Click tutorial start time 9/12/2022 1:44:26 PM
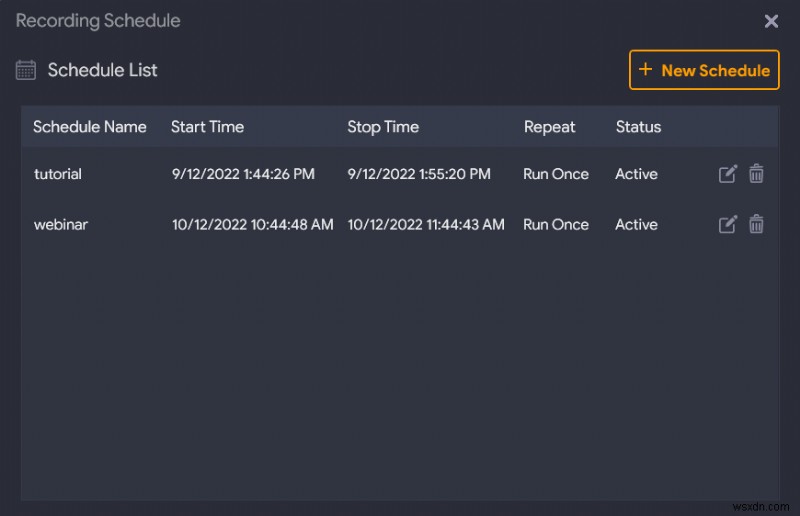 (x=243, y=174)
